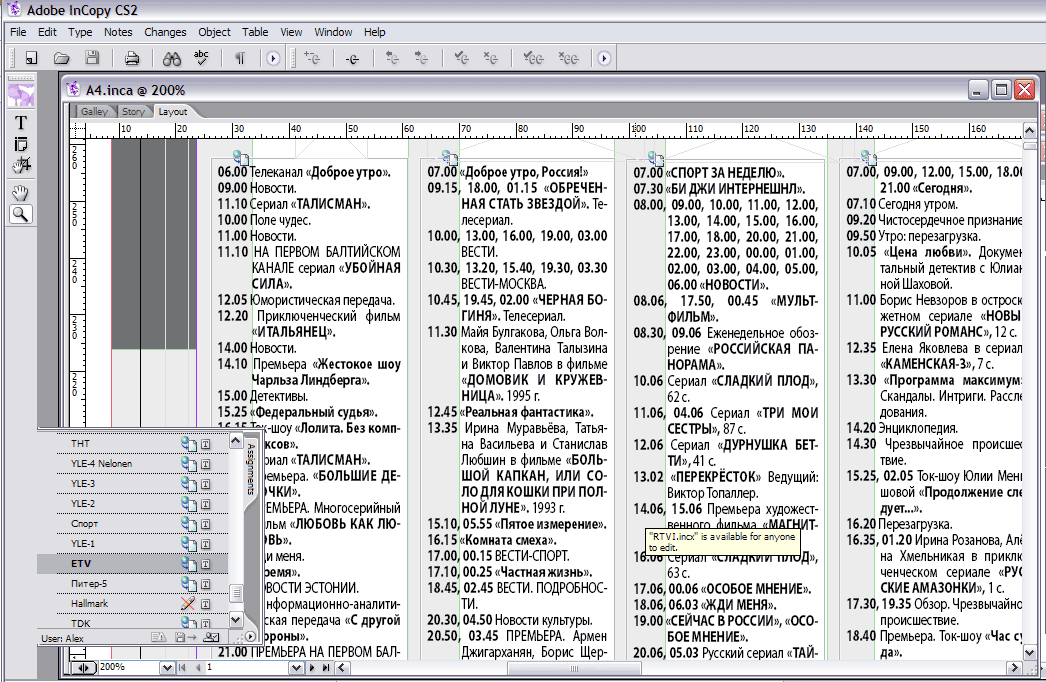The image size is (1046, 682).
Task: Reject the current change
Action: (x=491, y=59)
